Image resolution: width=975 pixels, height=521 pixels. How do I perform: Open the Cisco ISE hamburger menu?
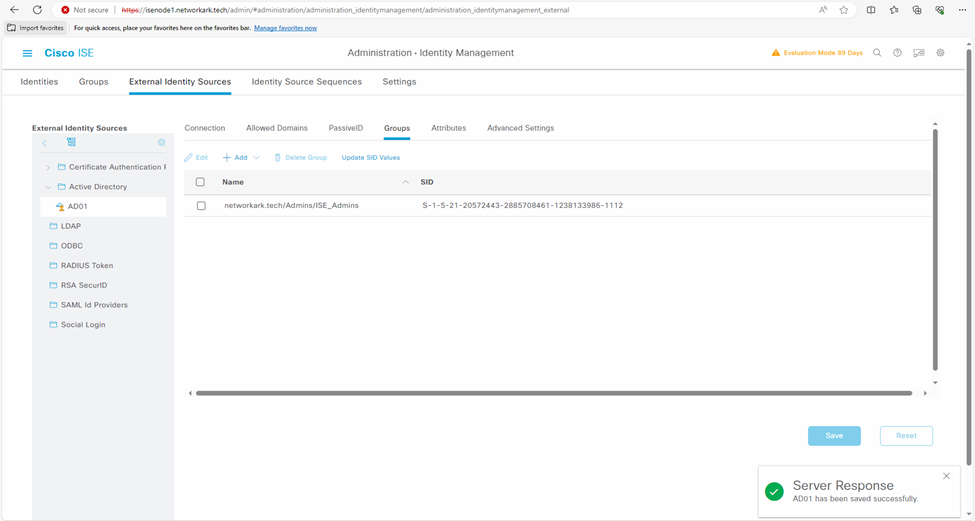[27, 53]
